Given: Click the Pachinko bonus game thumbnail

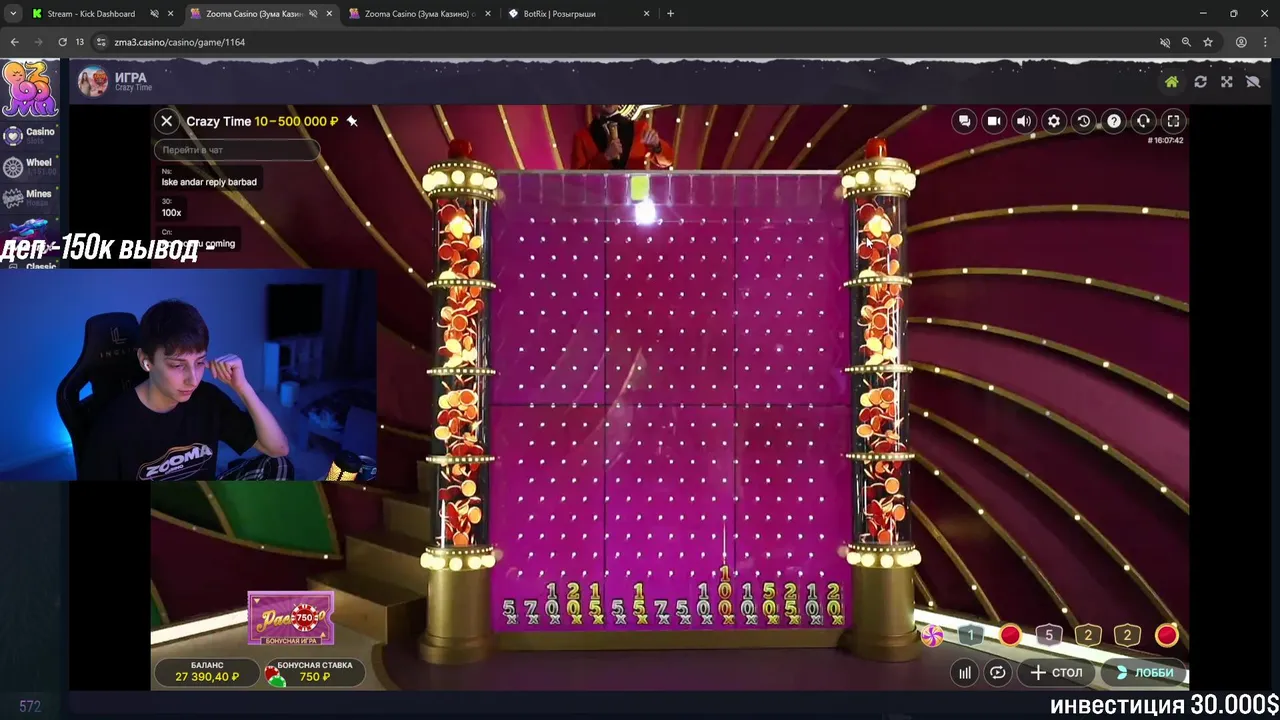Looking at the screenshot, I should coord(291,619).
